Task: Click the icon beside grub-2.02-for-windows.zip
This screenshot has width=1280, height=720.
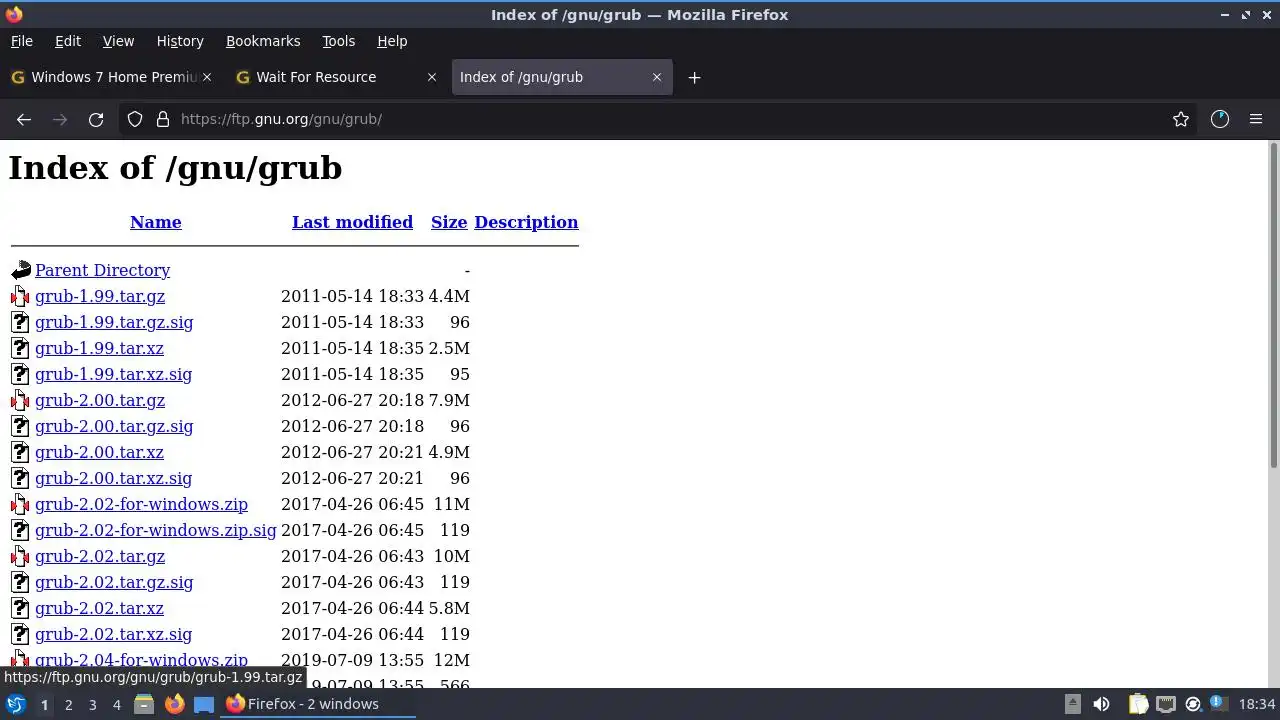Action: 21,504
